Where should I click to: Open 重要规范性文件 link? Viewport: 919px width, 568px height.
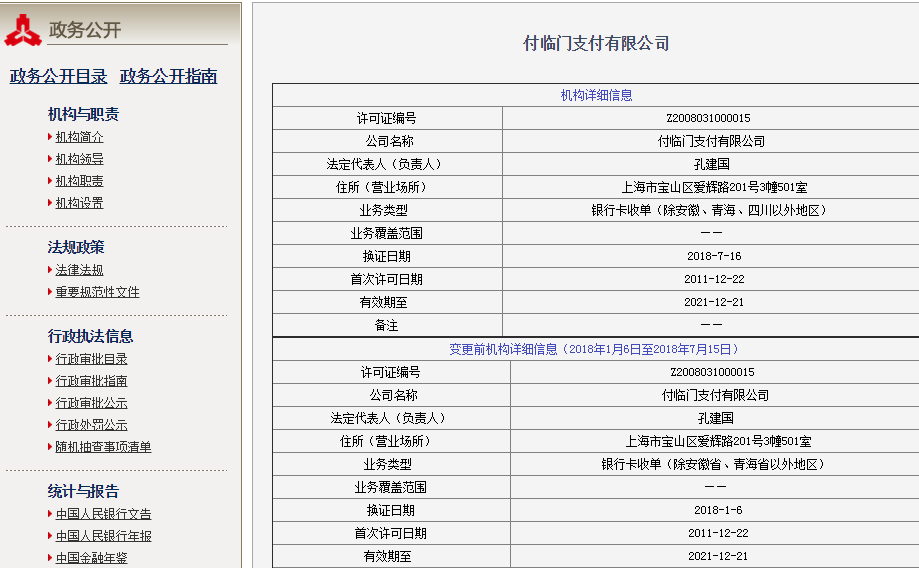(97, 292)
